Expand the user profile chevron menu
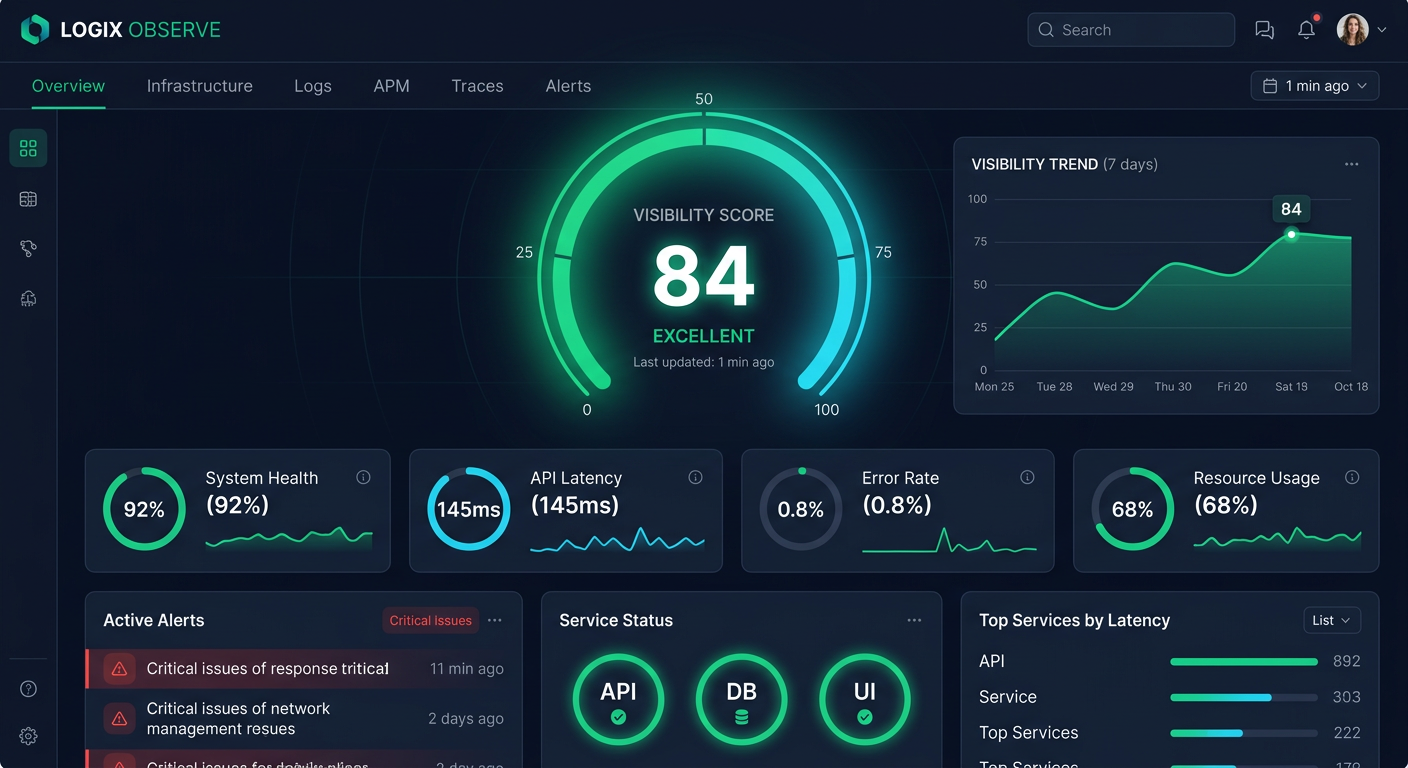1408x768 pixels. pyautogui.click(x=1382, y=31)
